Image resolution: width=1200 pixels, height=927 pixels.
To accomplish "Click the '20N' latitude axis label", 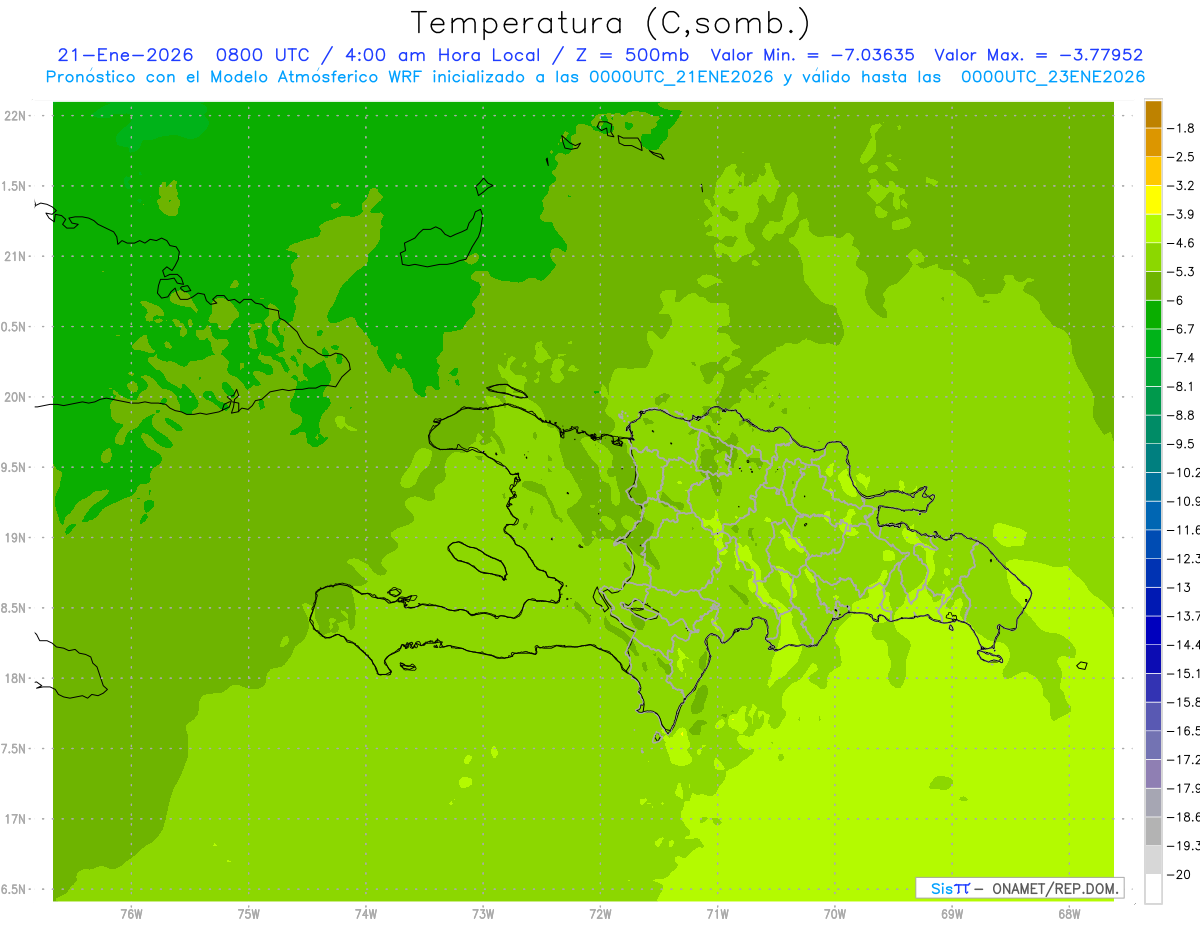I will point(15,397).
